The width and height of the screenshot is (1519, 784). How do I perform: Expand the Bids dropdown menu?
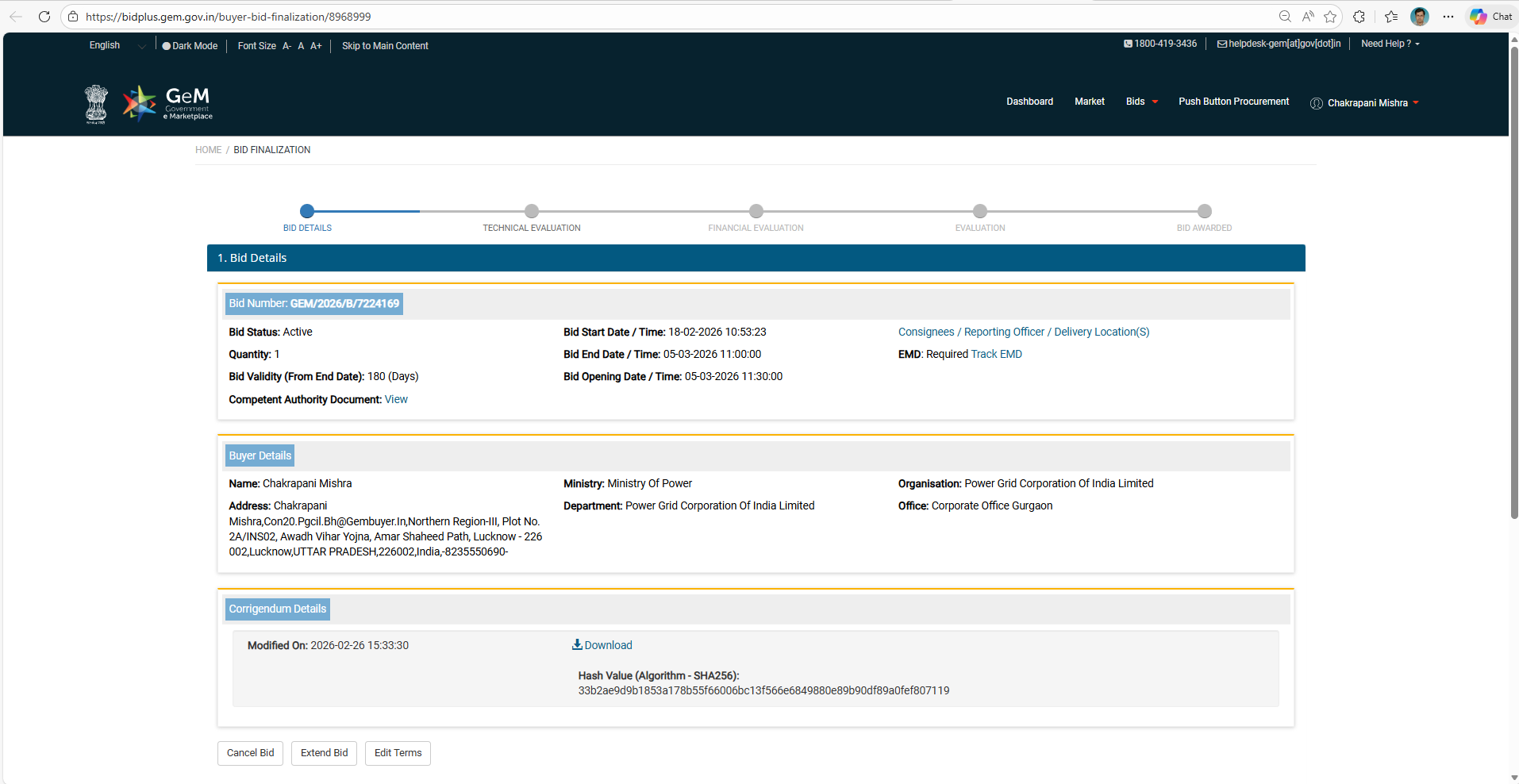pos(1141,102)
